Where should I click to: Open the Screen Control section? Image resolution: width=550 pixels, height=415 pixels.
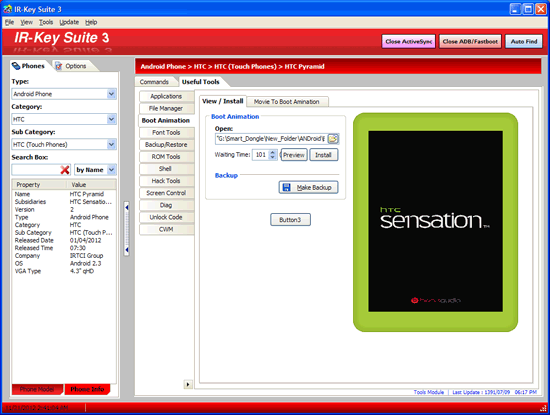(166, 193)
